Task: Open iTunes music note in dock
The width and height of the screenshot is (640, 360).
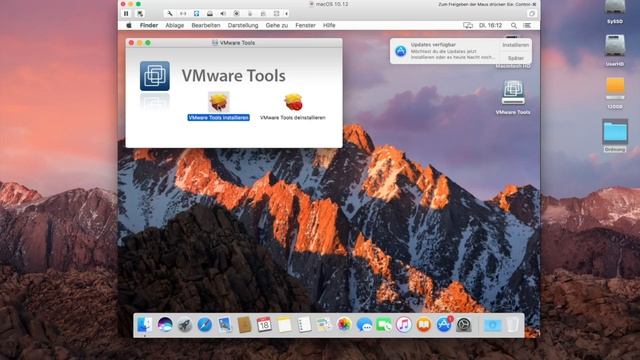Action: pyautogui.click(x=404, y=325)
